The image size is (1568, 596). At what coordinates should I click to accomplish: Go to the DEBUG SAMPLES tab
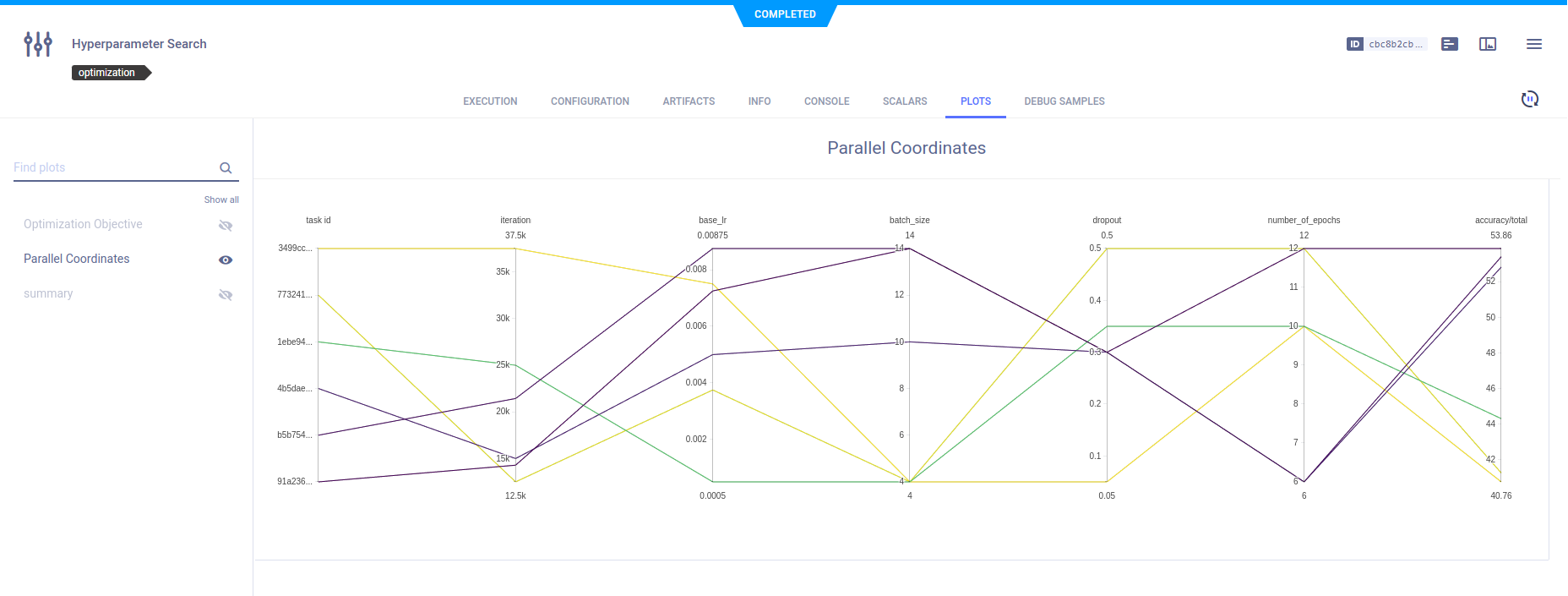click(1064, 101)
